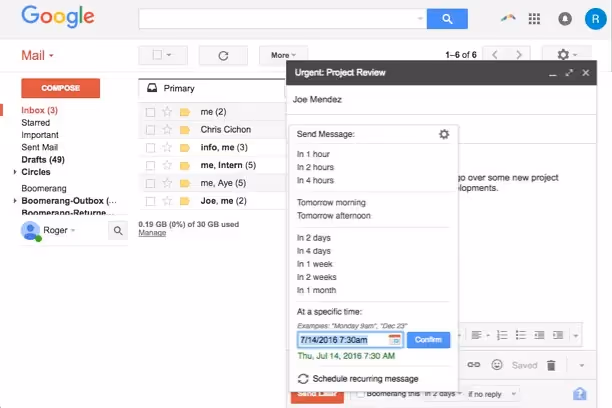Open Google notifications bell
The width and height of the screenshot is (612, 408).
coord(565,19)
